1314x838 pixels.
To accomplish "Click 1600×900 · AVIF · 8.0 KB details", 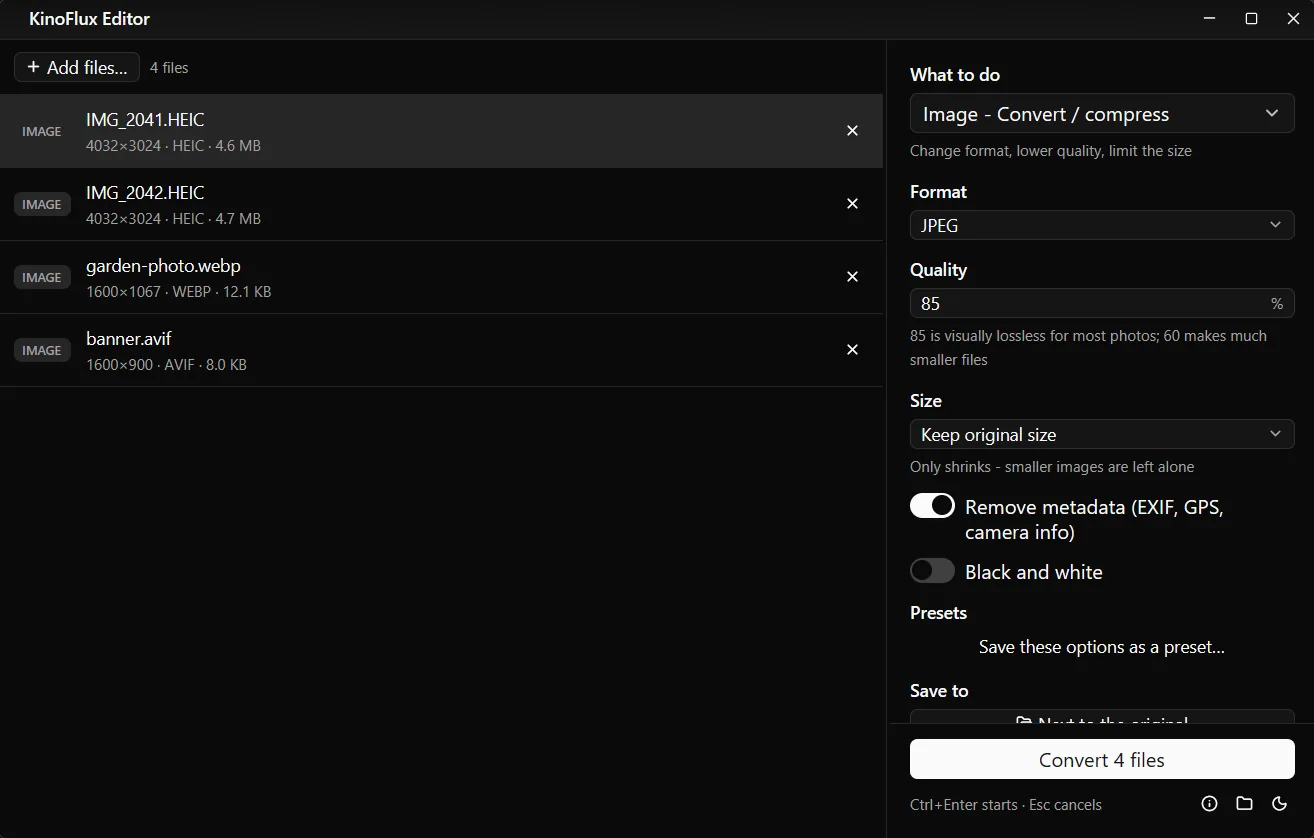I will tap(166, 365).
